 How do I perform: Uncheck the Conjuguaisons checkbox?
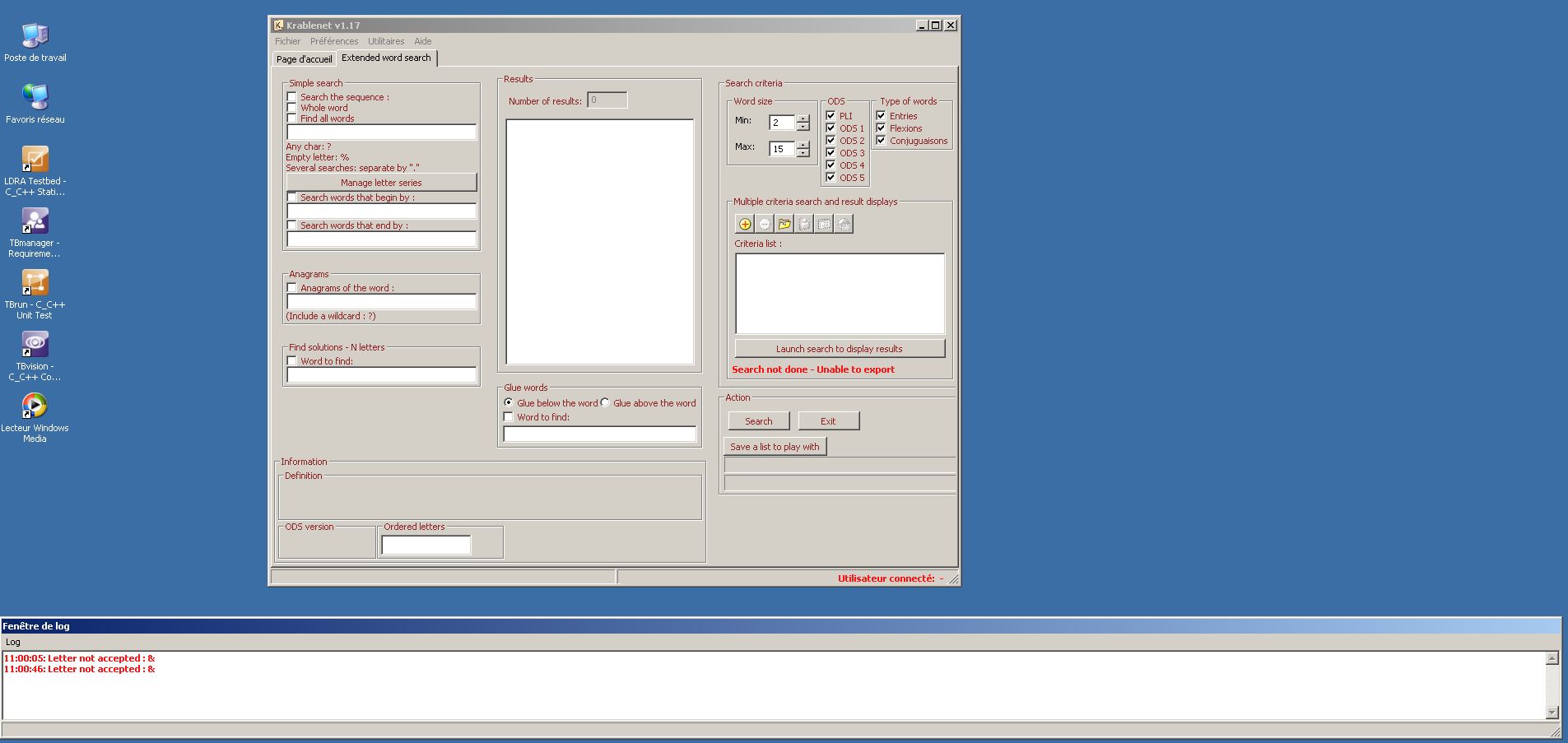[x=881, y=141]
